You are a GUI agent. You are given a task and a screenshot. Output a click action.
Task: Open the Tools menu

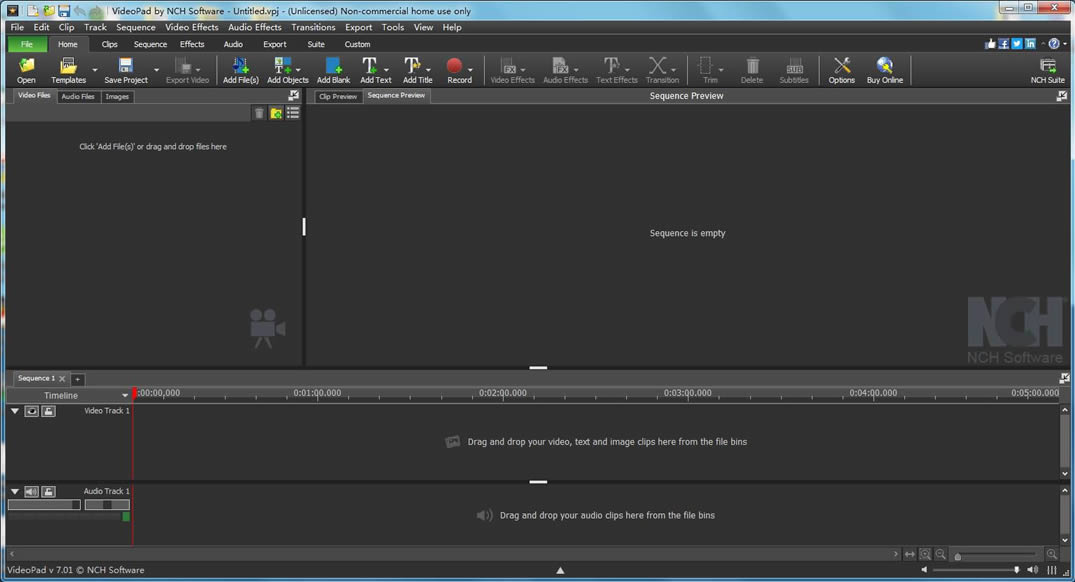click(392, 27)
